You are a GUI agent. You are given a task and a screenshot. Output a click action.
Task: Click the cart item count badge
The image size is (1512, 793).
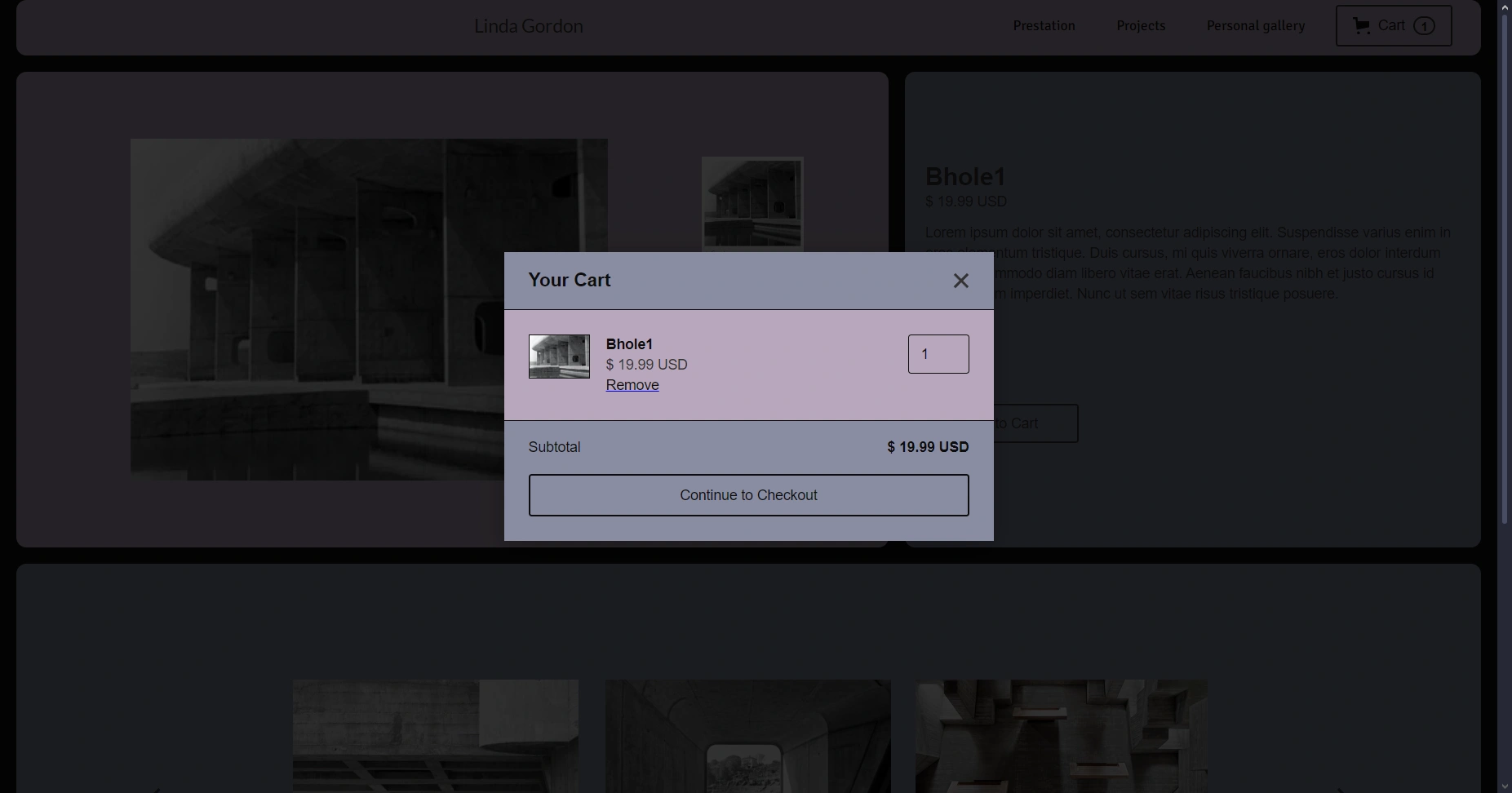[1424, 26]
